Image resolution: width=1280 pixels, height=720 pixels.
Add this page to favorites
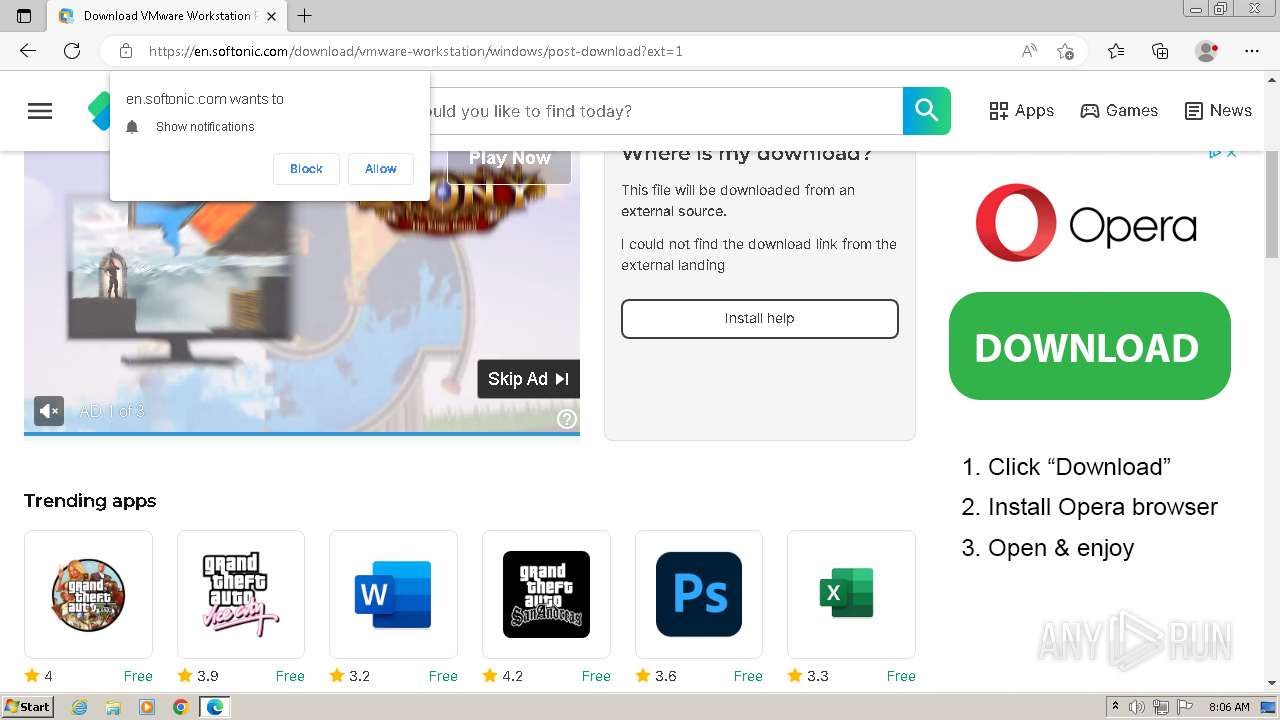pyautogui.click(x=1065, y=51)
